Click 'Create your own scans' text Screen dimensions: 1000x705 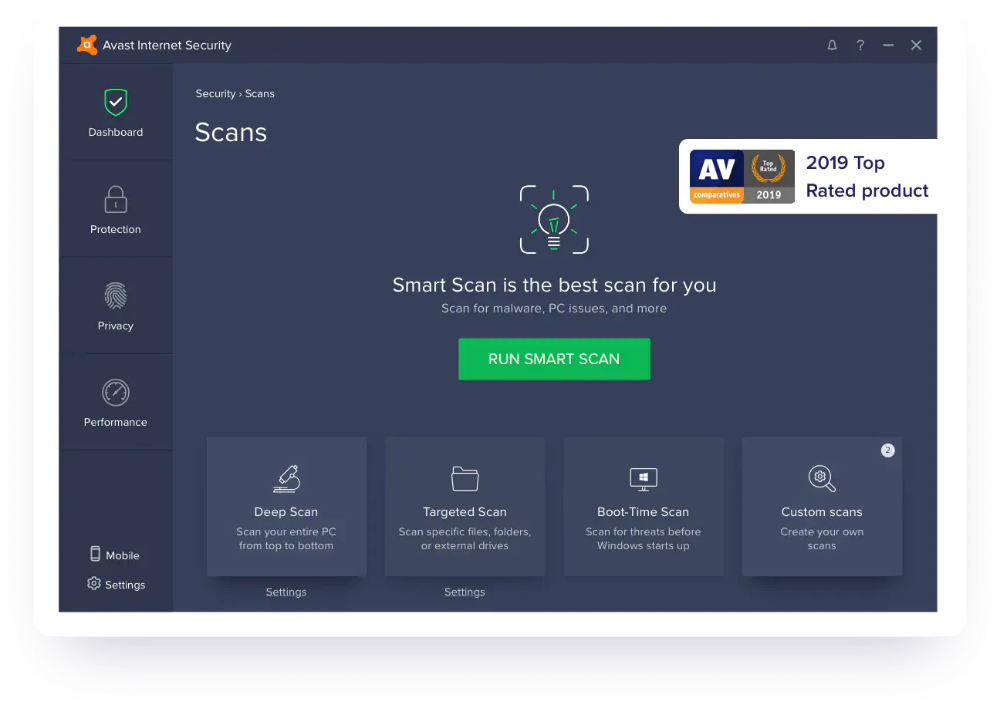point(821,538)
